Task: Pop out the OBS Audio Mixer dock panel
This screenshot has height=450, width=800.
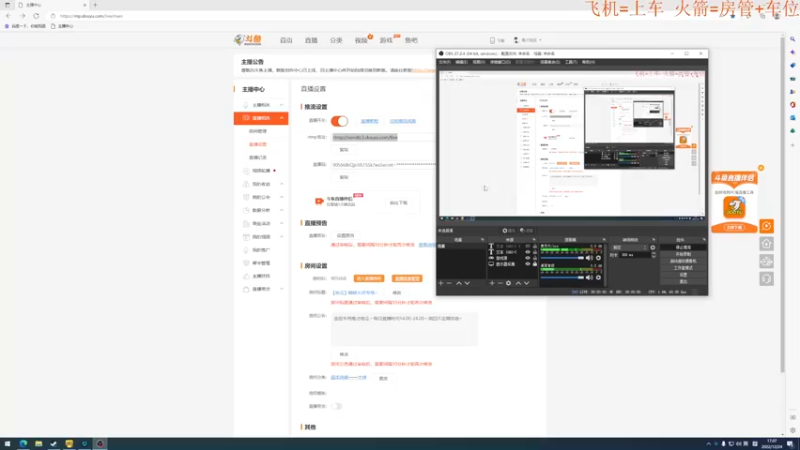Action: click(x=604, y=240)
